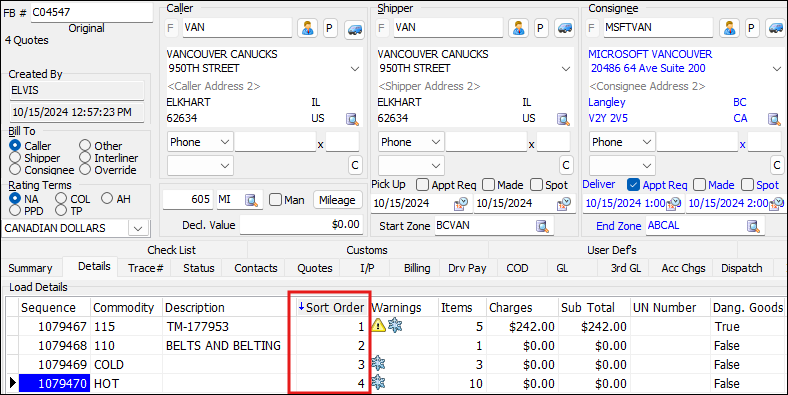This screenshot has height=395, width=788.
Task: Click warning triangle icon on TM-177953 row
Action: 378,326
